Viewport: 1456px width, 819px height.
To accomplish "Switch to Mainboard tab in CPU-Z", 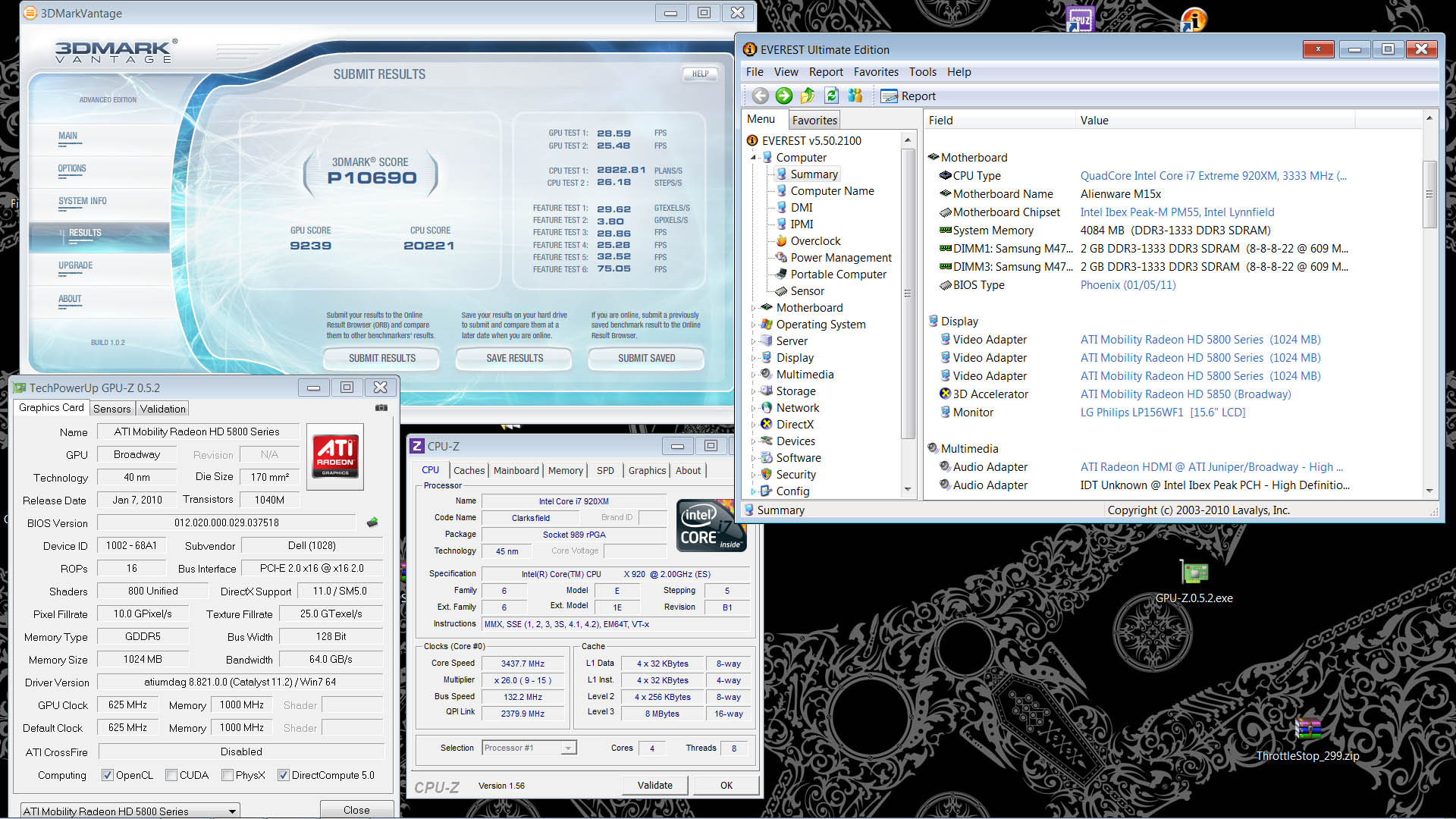I will tap(516, 470).
